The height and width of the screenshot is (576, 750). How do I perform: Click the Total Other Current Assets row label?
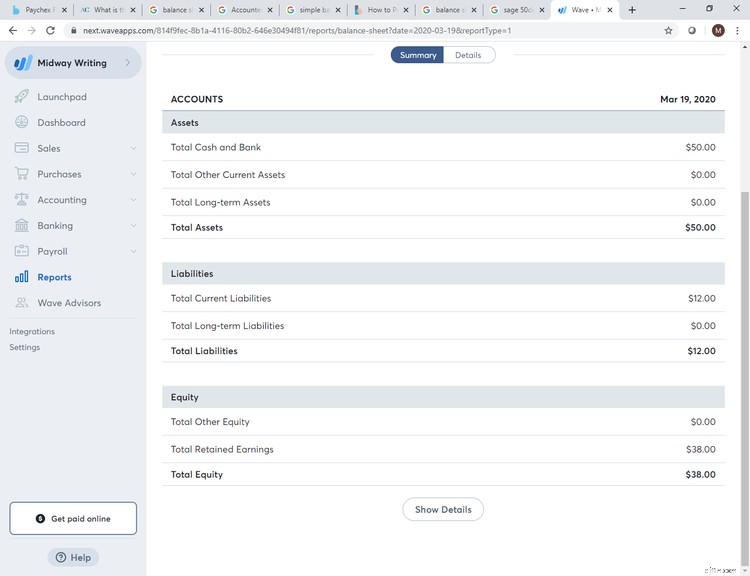coord(228,175)
